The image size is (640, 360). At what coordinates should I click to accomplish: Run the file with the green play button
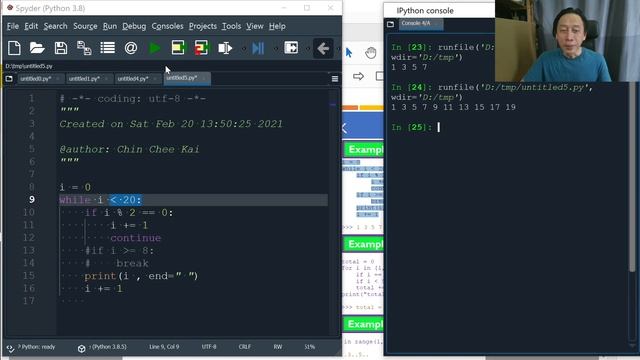pyautogui.click(x=154, y=48)
